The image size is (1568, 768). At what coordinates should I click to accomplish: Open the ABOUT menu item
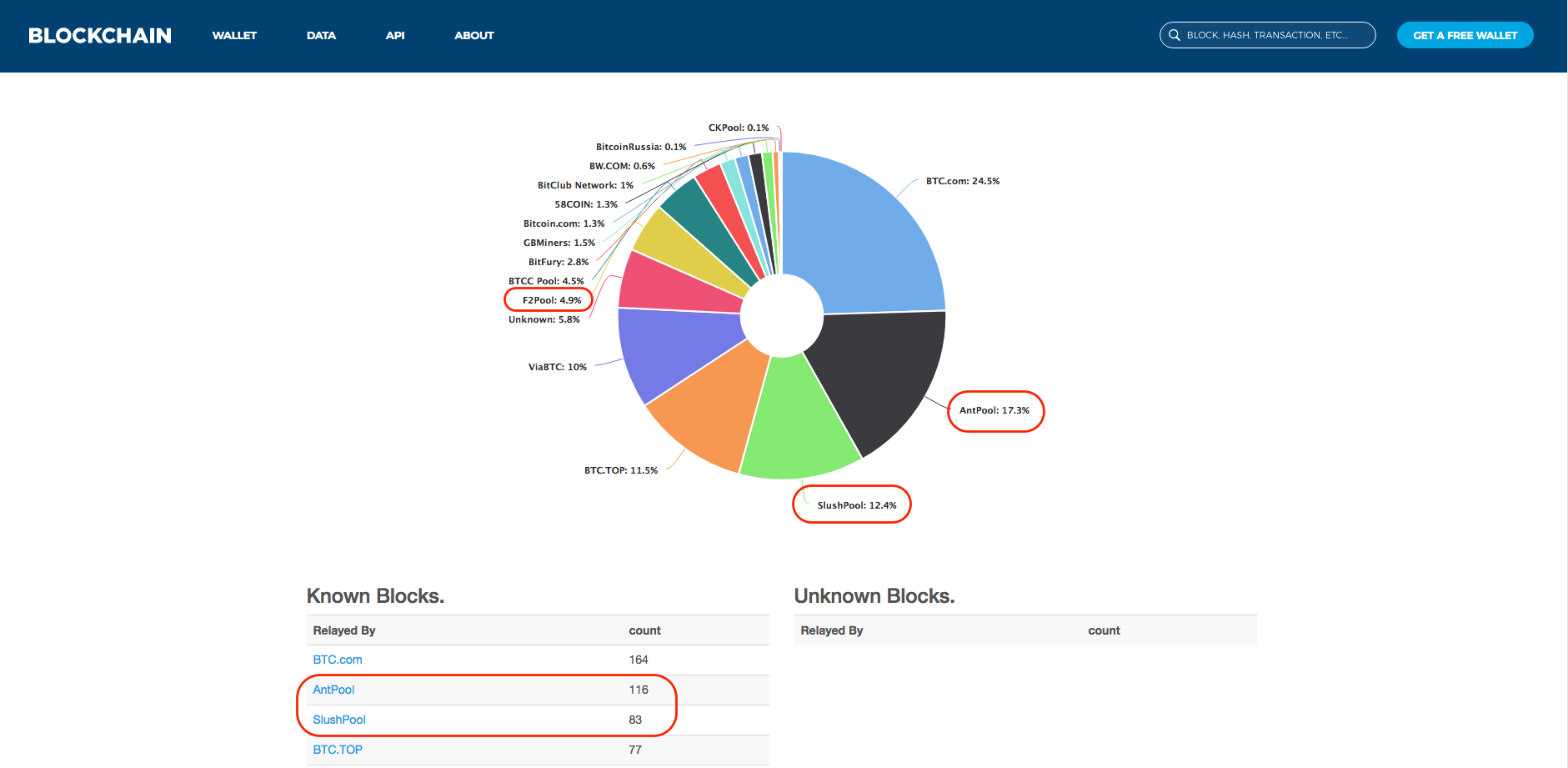474,36
